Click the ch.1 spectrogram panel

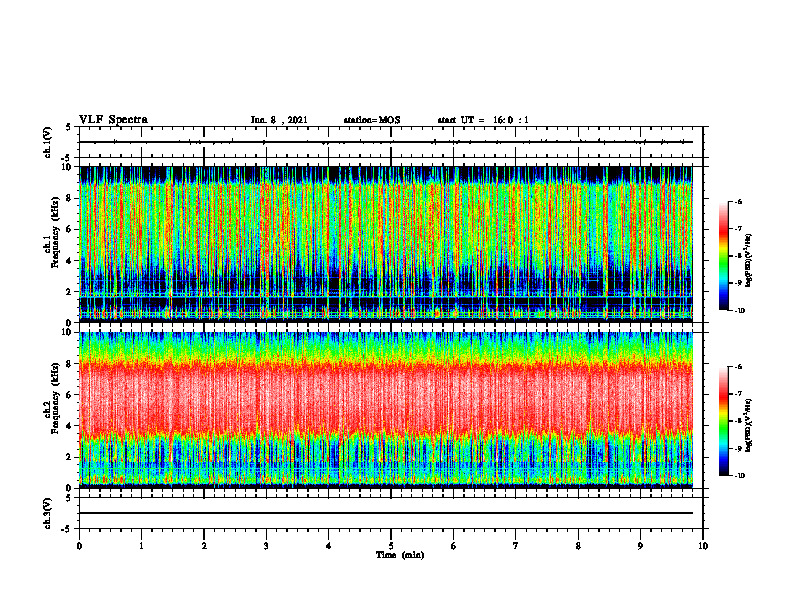386,244
